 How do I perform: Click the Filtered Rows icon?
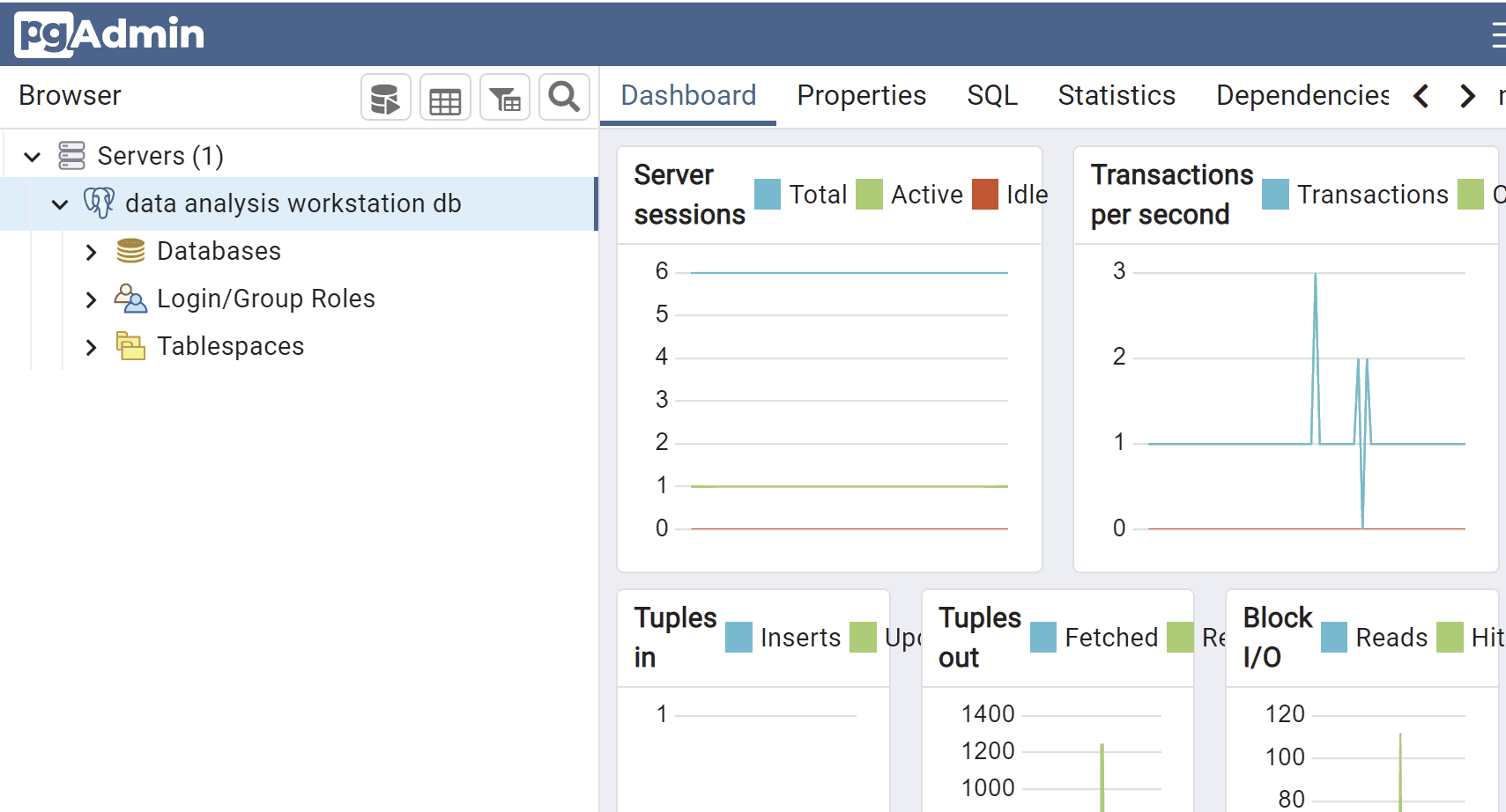click(505, 98)
